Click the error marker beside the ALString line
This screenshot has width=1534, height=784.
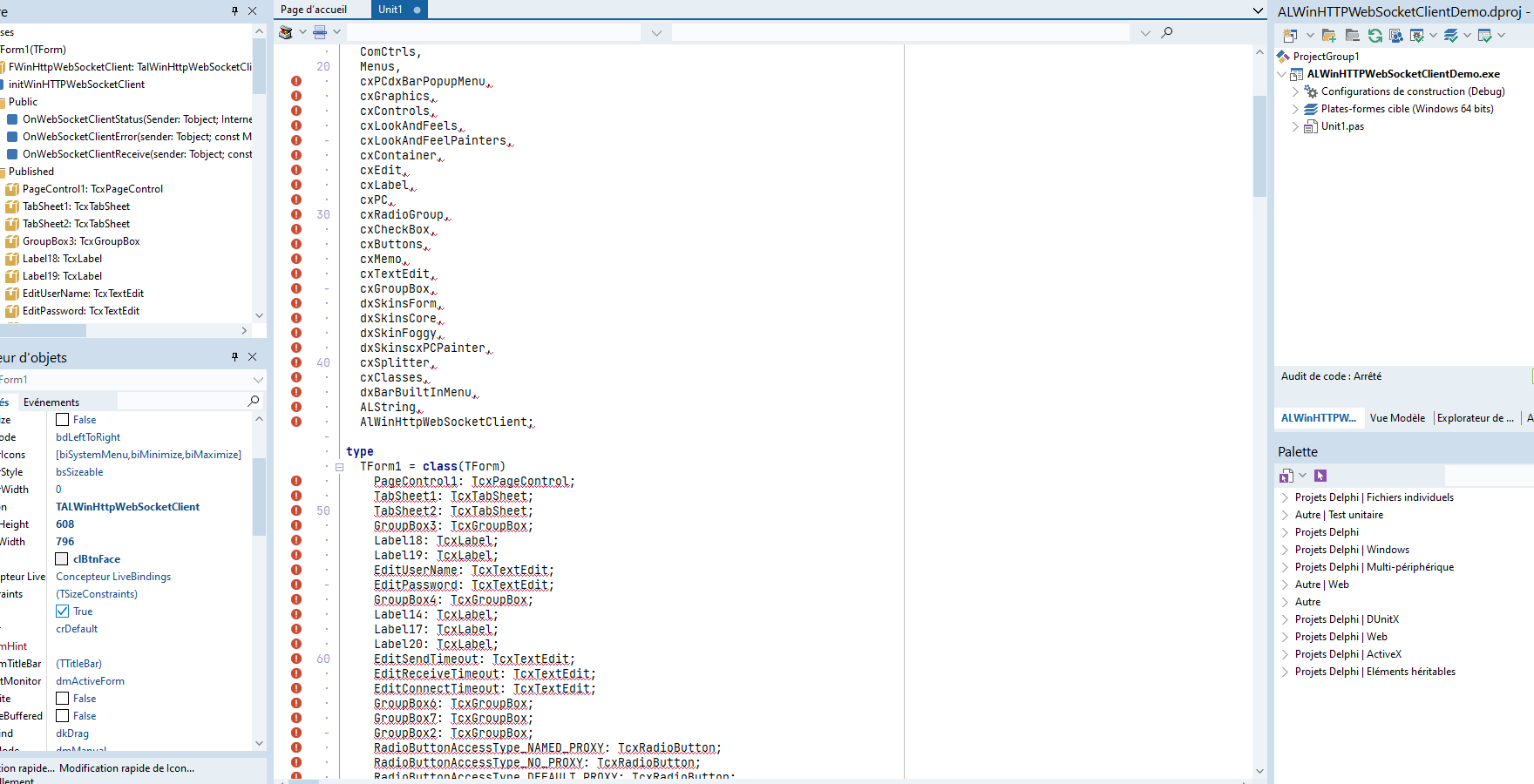296,407
